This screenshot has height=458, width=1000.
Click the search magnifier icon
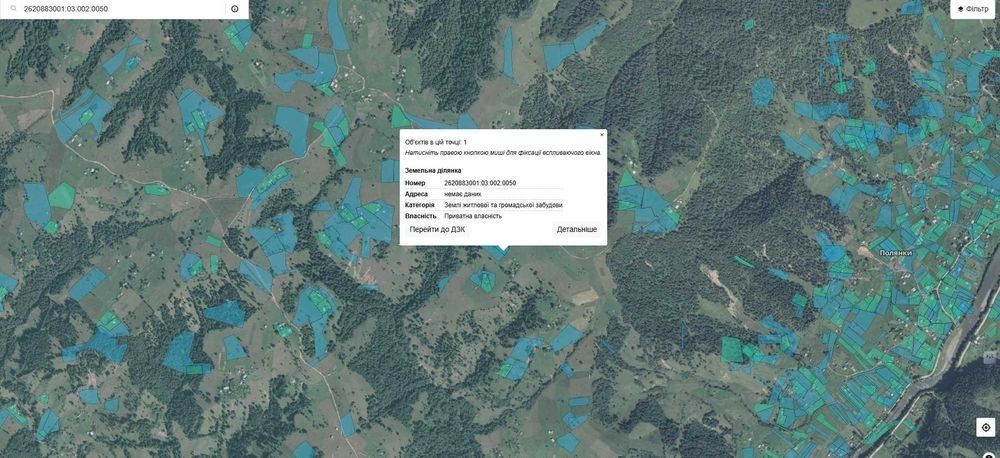pyautogui.click(x=11, y=9)
